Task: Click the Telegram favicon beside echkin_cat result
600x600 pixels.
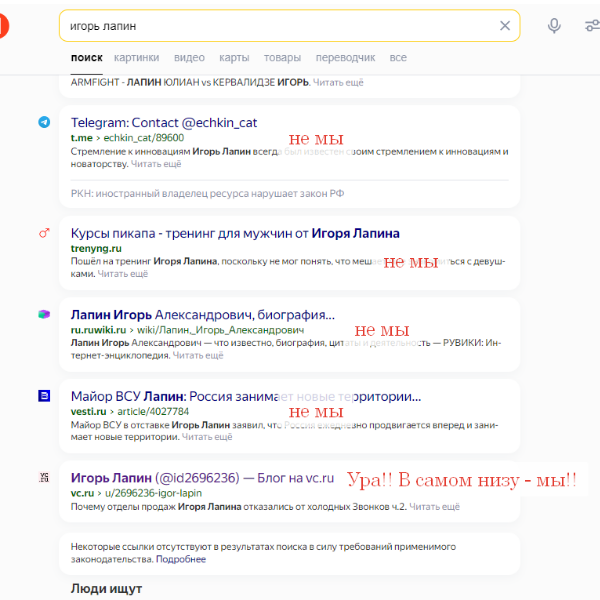Action: point(44,122)
